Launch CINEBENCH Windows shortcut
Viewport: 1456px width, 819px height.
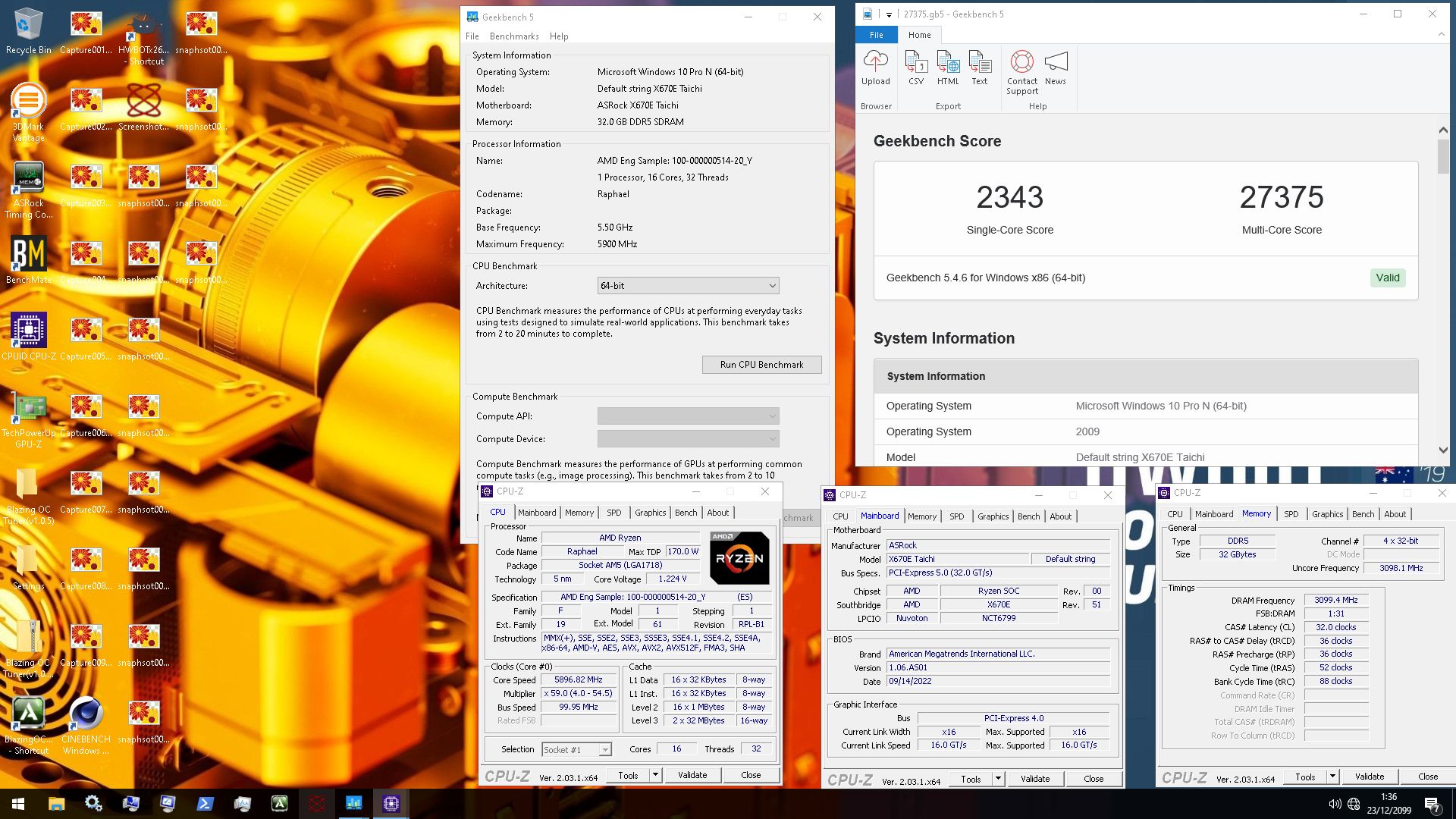point(86,726)
